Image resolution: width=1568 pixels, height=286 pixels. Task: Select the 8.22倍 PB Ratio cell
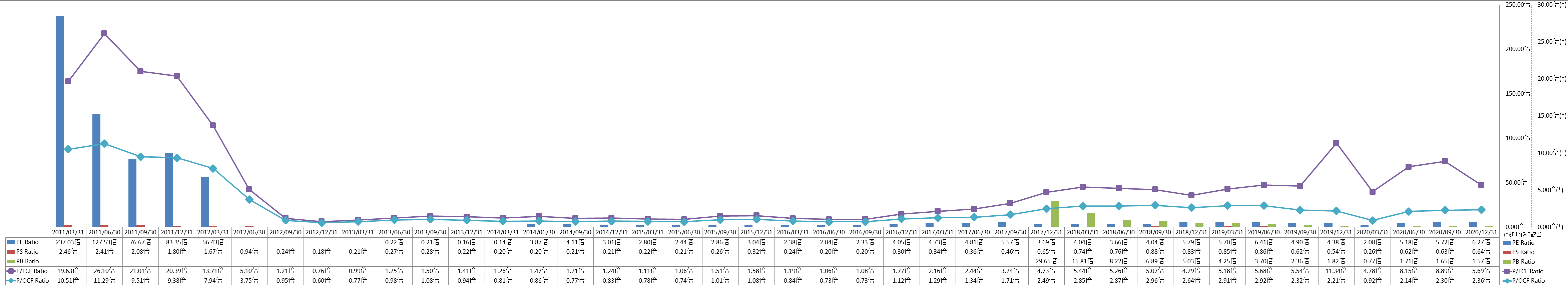tap(1119, 262)
